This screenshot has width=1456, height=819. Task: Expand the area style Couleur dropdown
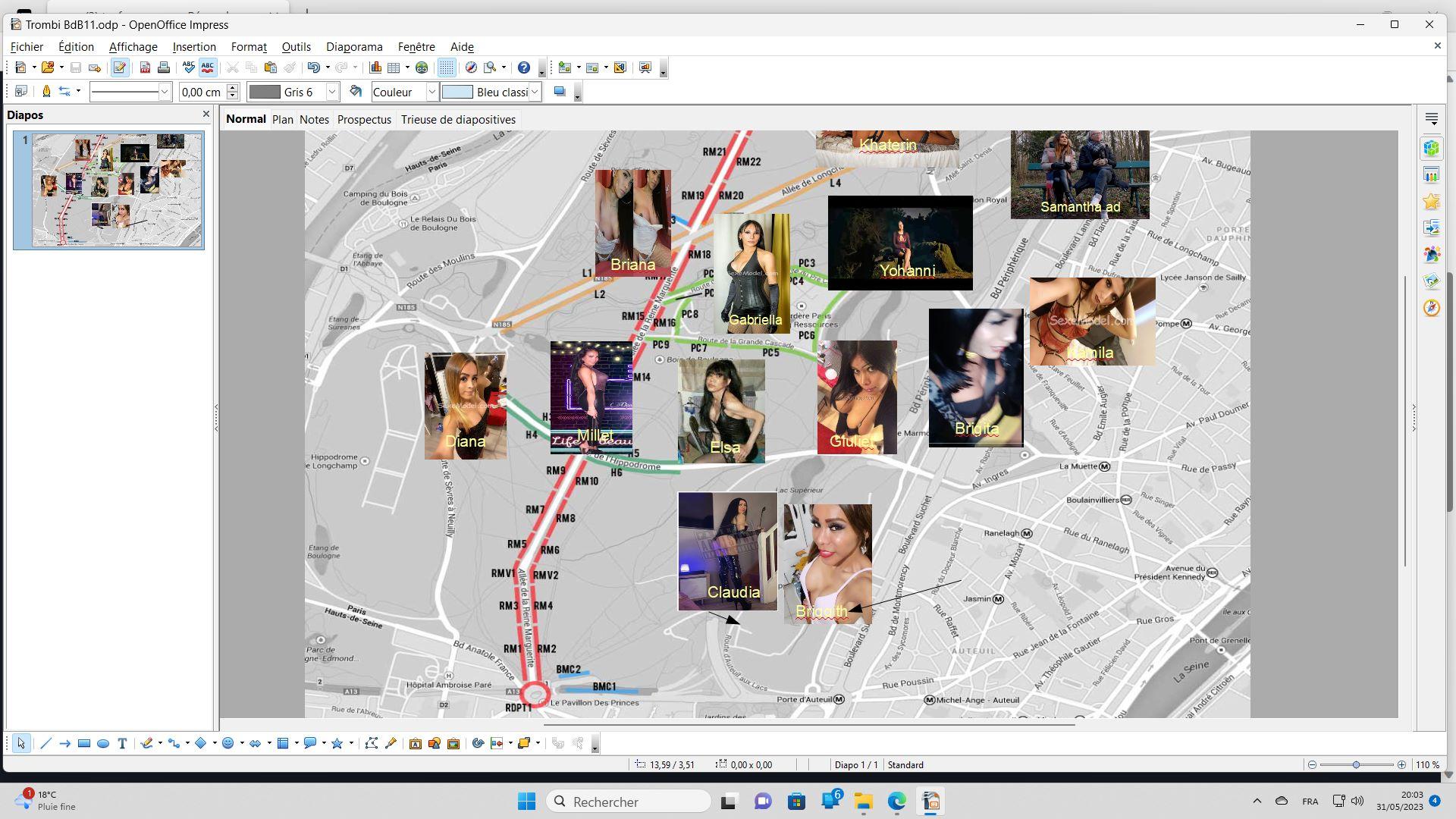[431, 92]
